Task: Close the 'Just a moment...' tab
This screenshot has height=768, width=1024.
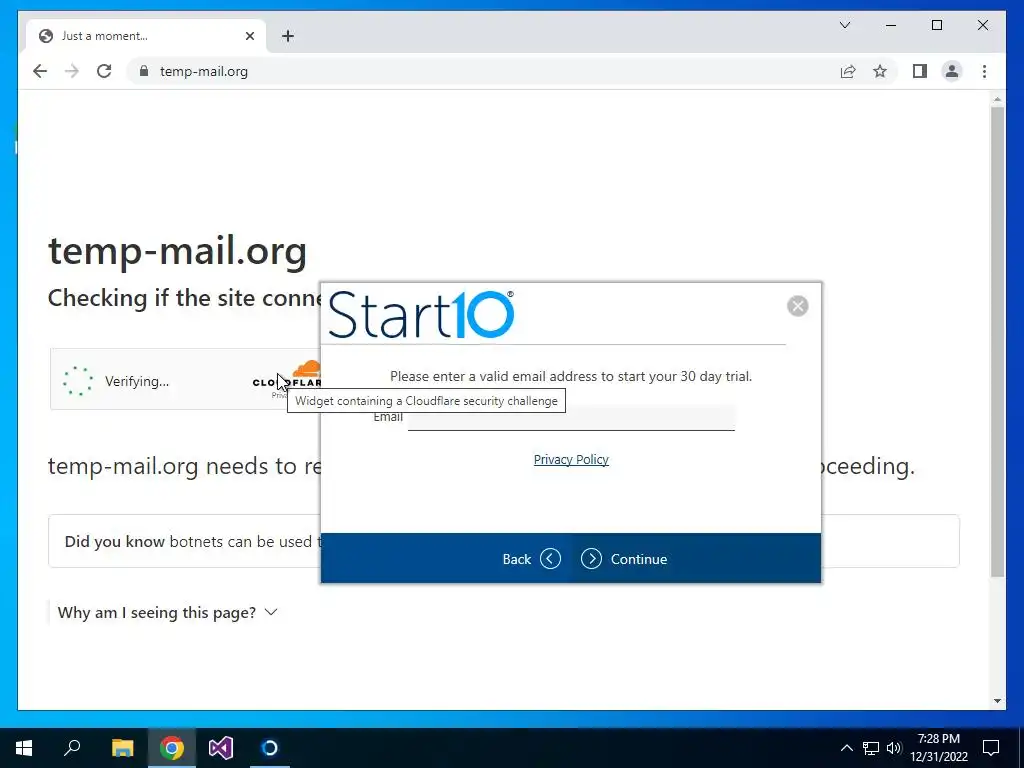Action: point(249,36)
